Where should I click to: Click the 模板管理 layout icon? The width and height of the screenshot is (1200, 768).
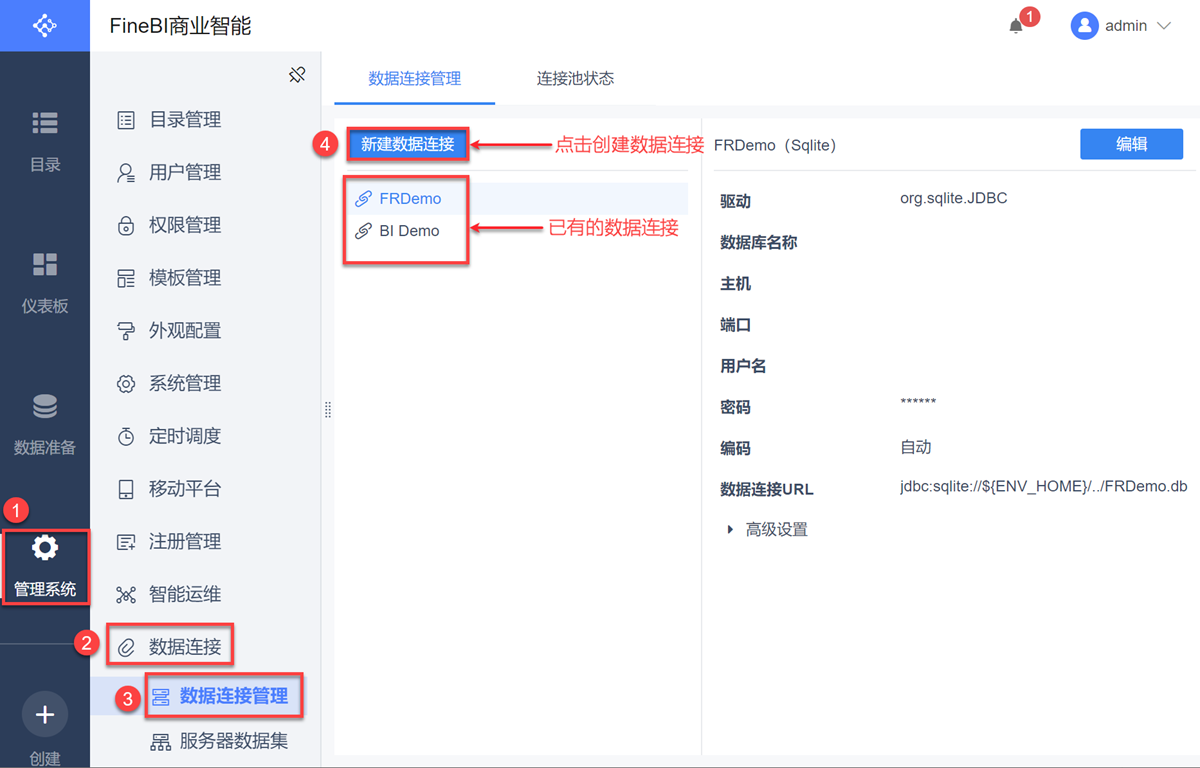pos(126,278)
